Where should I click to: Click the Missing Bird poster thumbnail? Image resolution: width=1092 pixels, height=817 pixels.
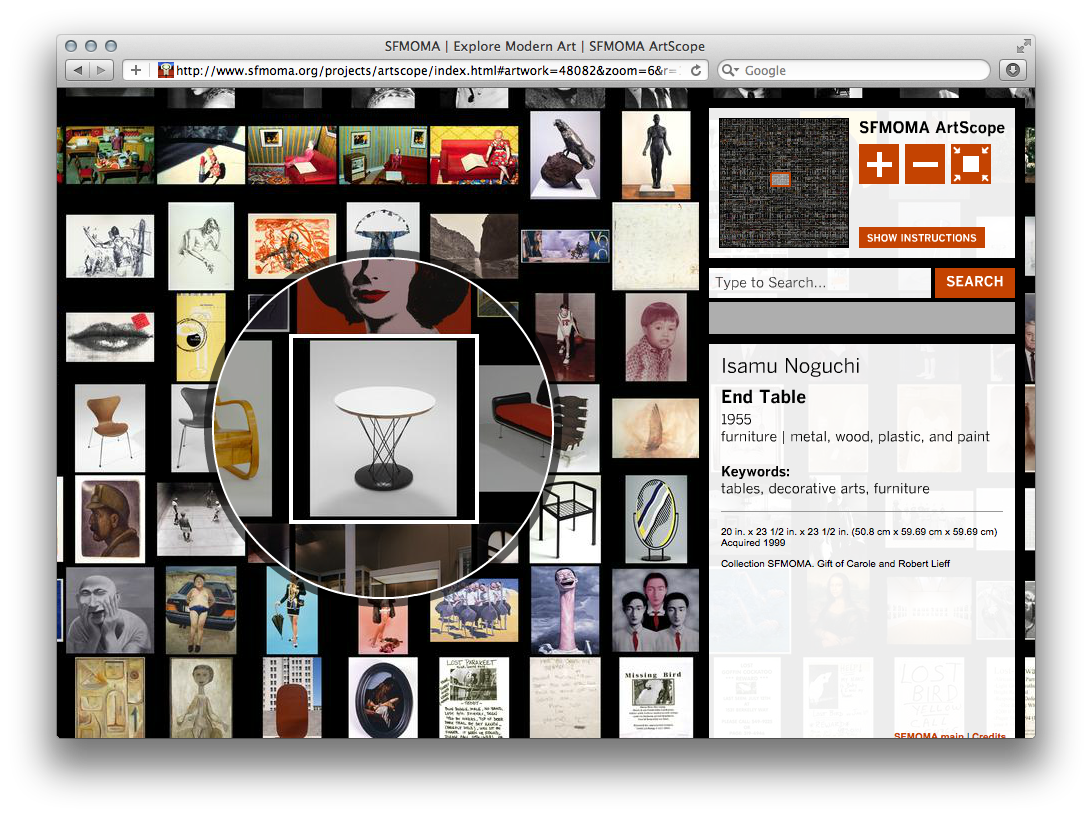point(655,697)
